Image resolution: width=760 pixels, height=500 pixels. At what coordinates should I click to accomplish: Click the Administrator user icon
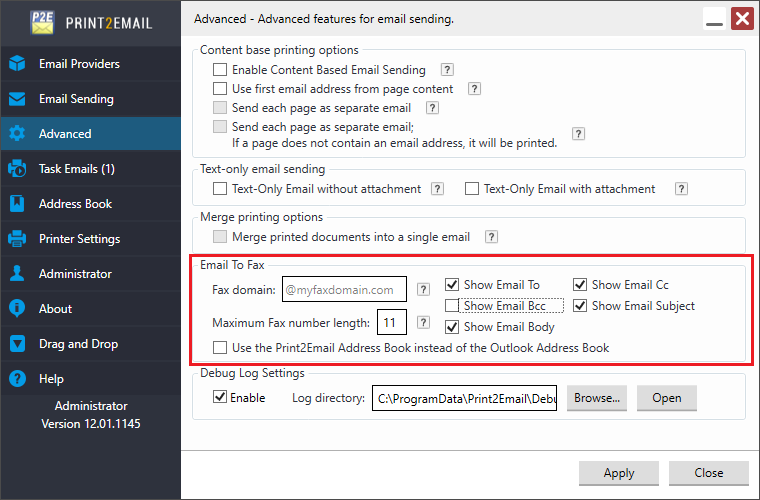pos(17,274)
